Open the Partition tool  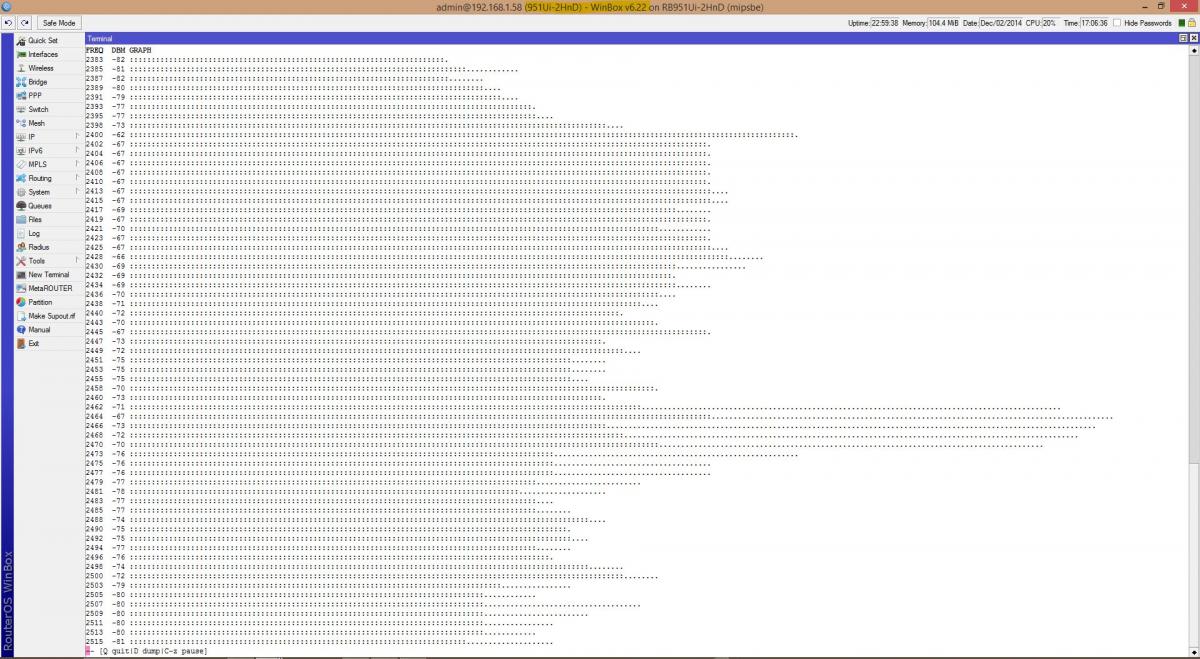tap(40, 302)
